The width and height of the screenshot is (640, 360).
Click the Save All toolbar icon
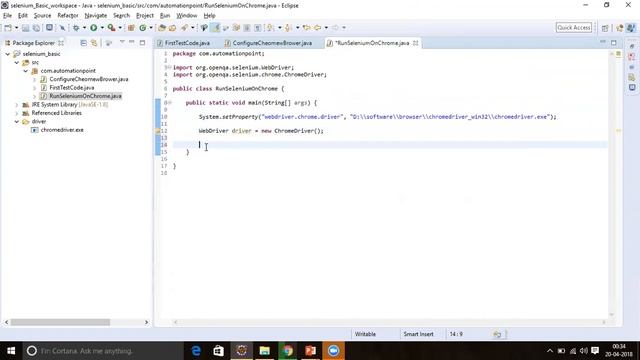(36, 28)
